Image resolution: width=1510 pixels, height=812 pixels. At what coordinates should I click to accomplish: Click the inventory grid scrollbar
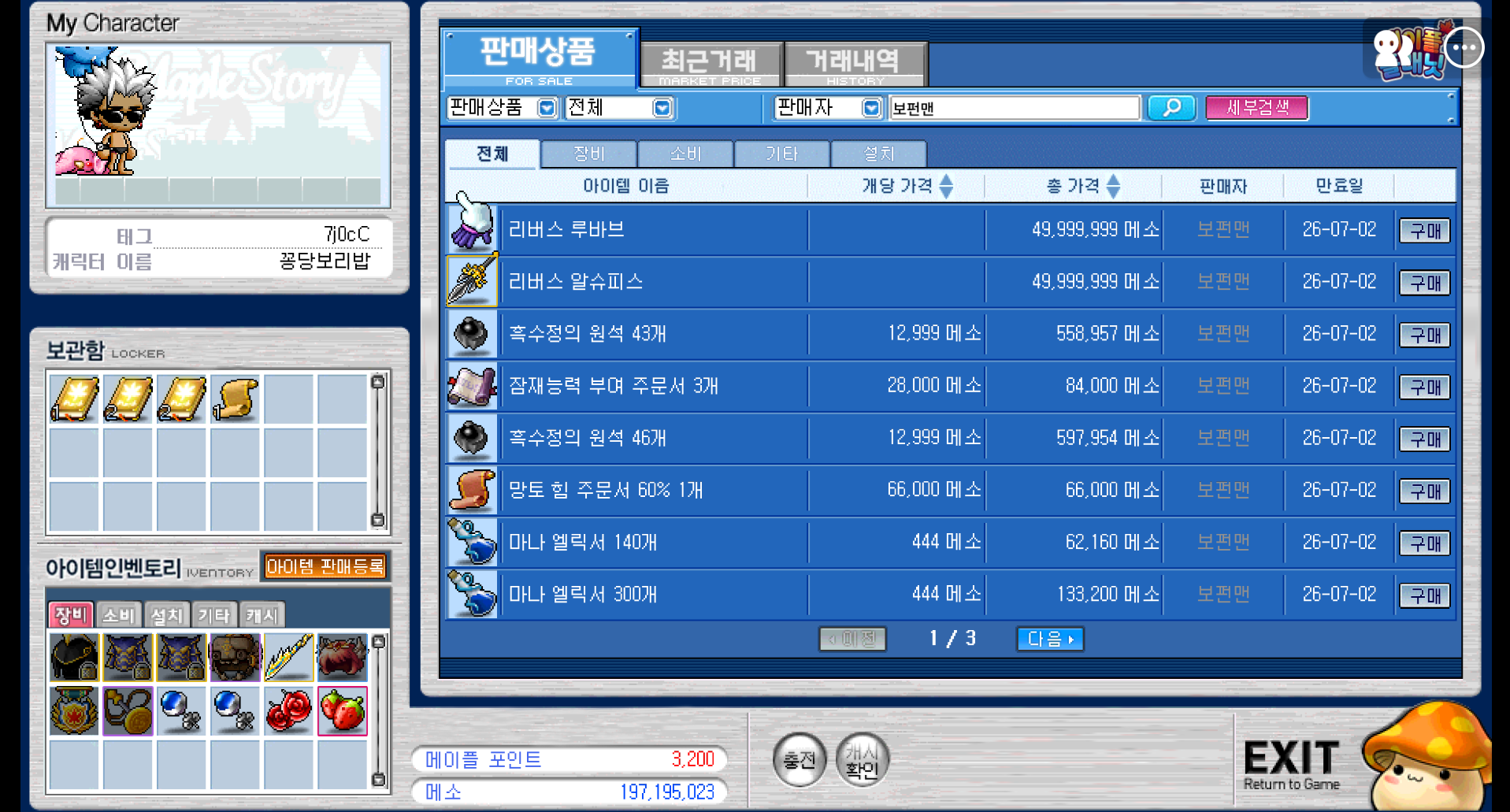click(379, 710)
